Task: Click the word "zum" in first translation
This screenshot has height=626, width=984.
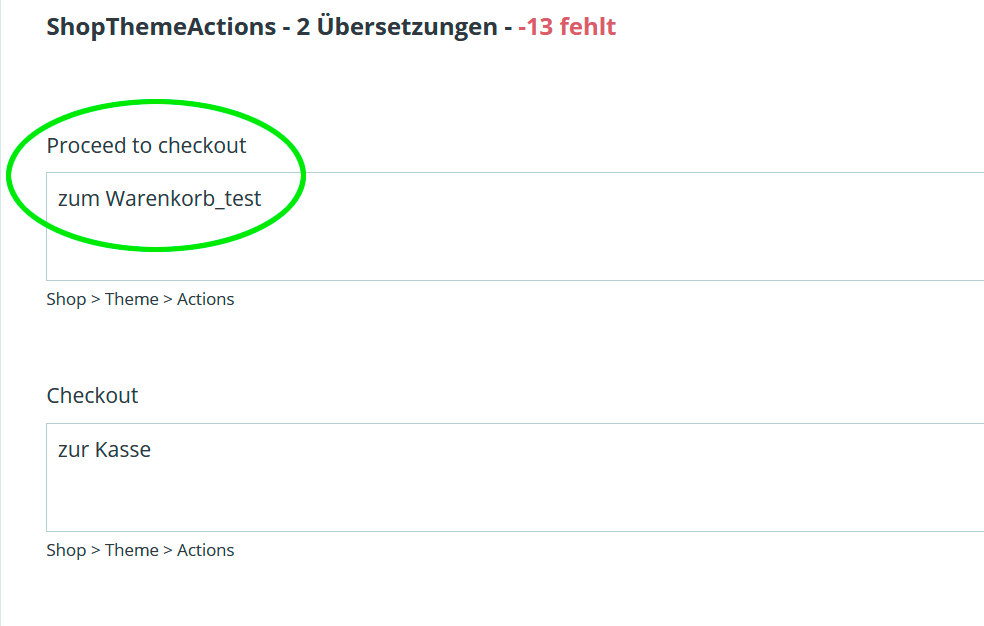Action: pyautogui.click(x=79, y=199)
